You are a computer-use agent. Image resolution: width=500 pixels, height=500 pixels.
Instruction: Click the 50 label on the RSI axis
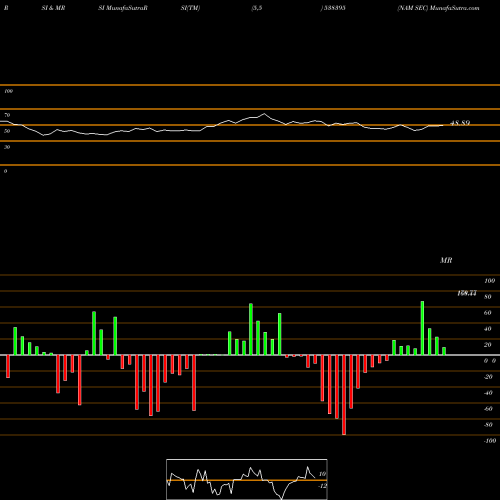click(x=7, y=131)
